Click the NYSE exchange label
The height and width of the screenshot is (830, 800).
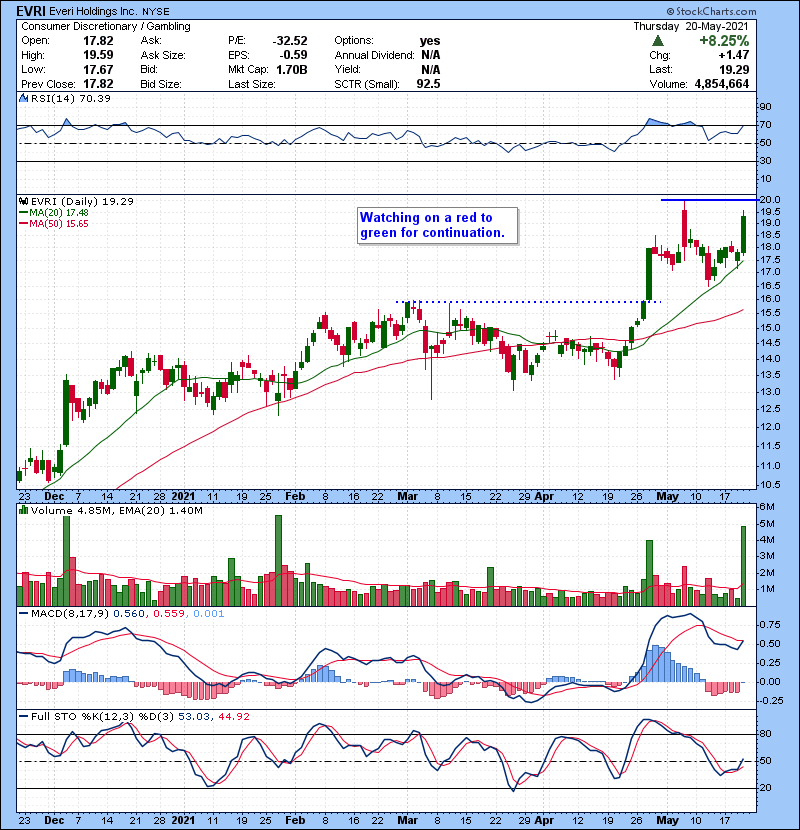pyautogui.click(x=156, y=12)
